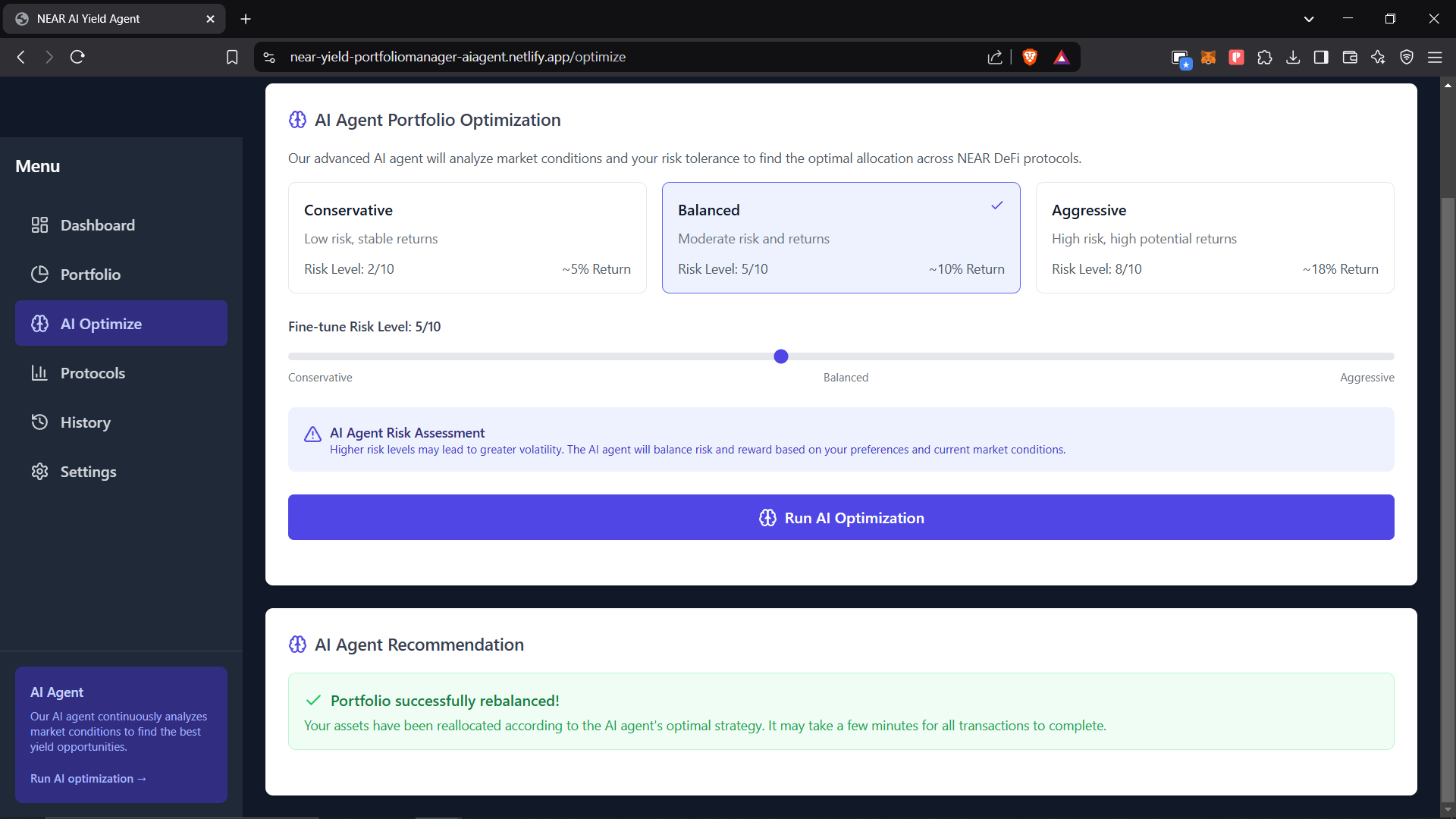Reload the page with refresh icon
Image resolution: width=1456 pixels, height=819 pixels.
pyautogui.click(x=77, y=57)
